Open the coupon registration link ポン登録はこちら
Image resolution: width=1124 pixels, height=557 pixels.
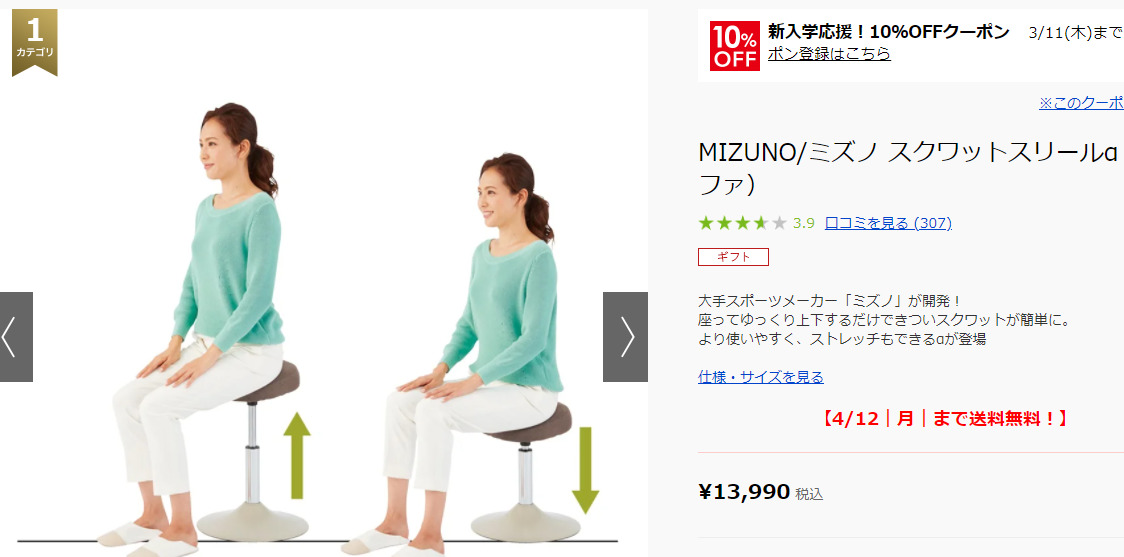(x=829, y=54)
